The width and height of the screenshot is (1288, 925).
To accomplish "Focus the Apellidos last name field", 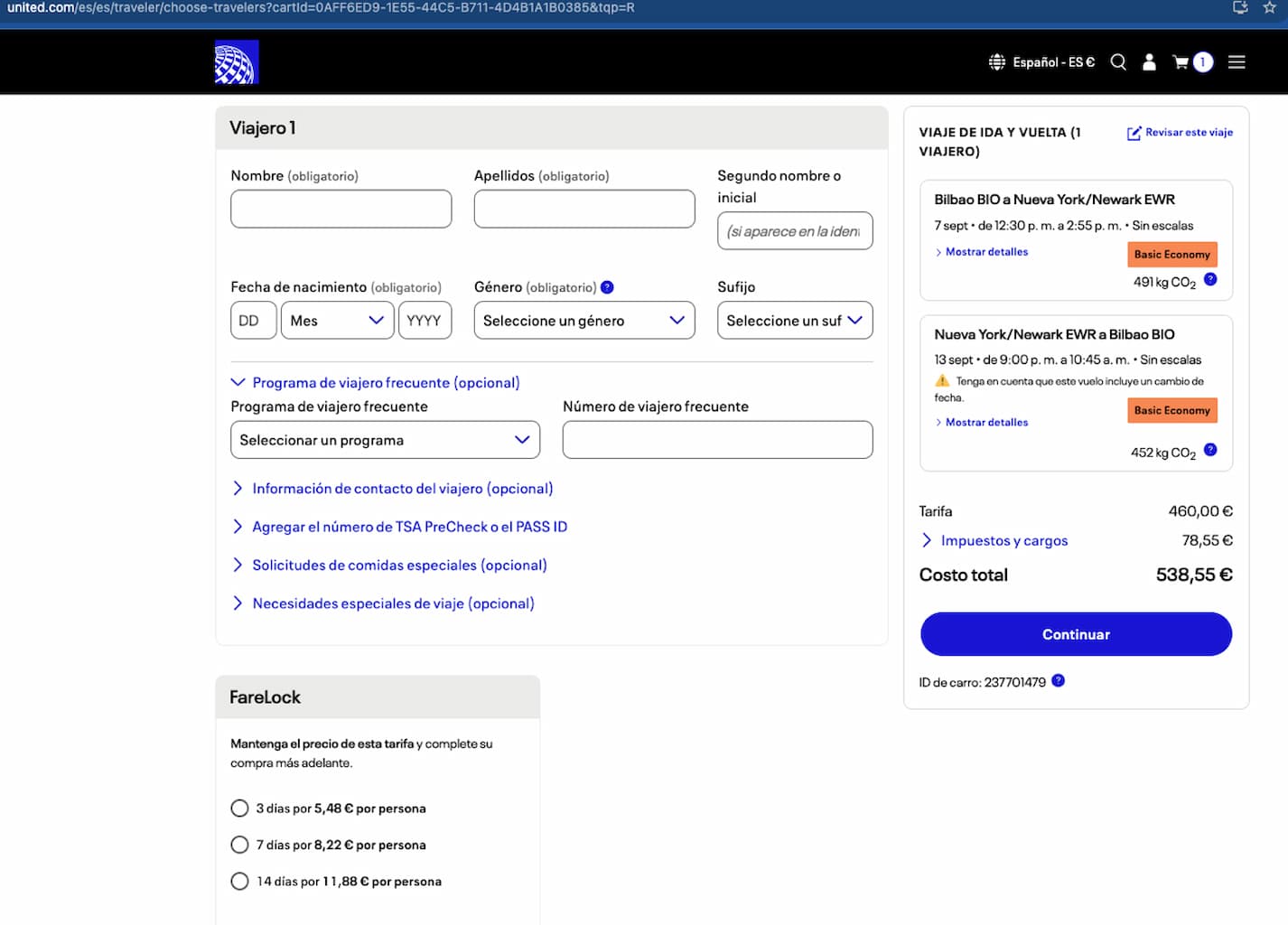I will (x=584, y=209).
